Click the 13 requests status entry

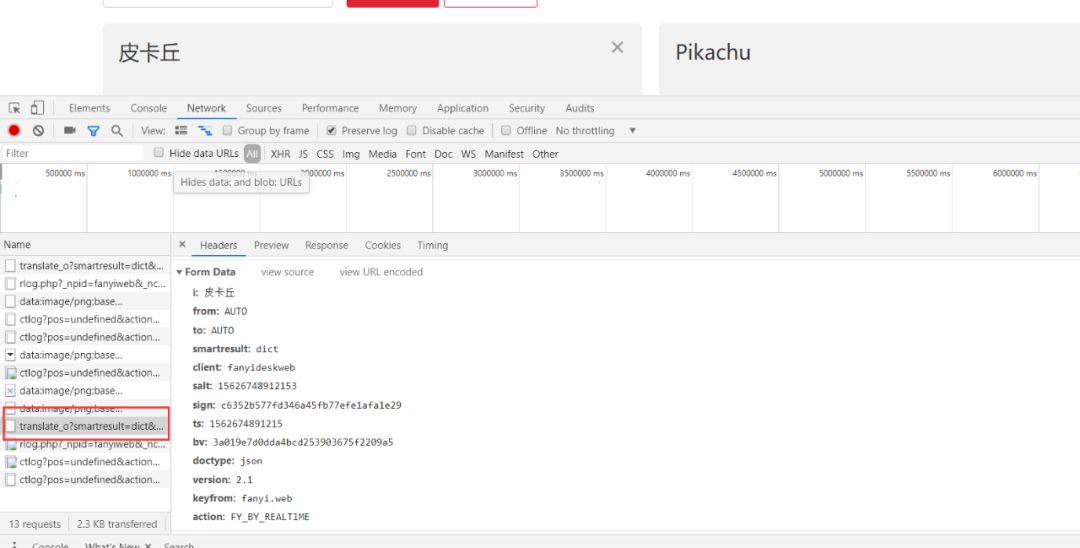(x=34, y=524)
